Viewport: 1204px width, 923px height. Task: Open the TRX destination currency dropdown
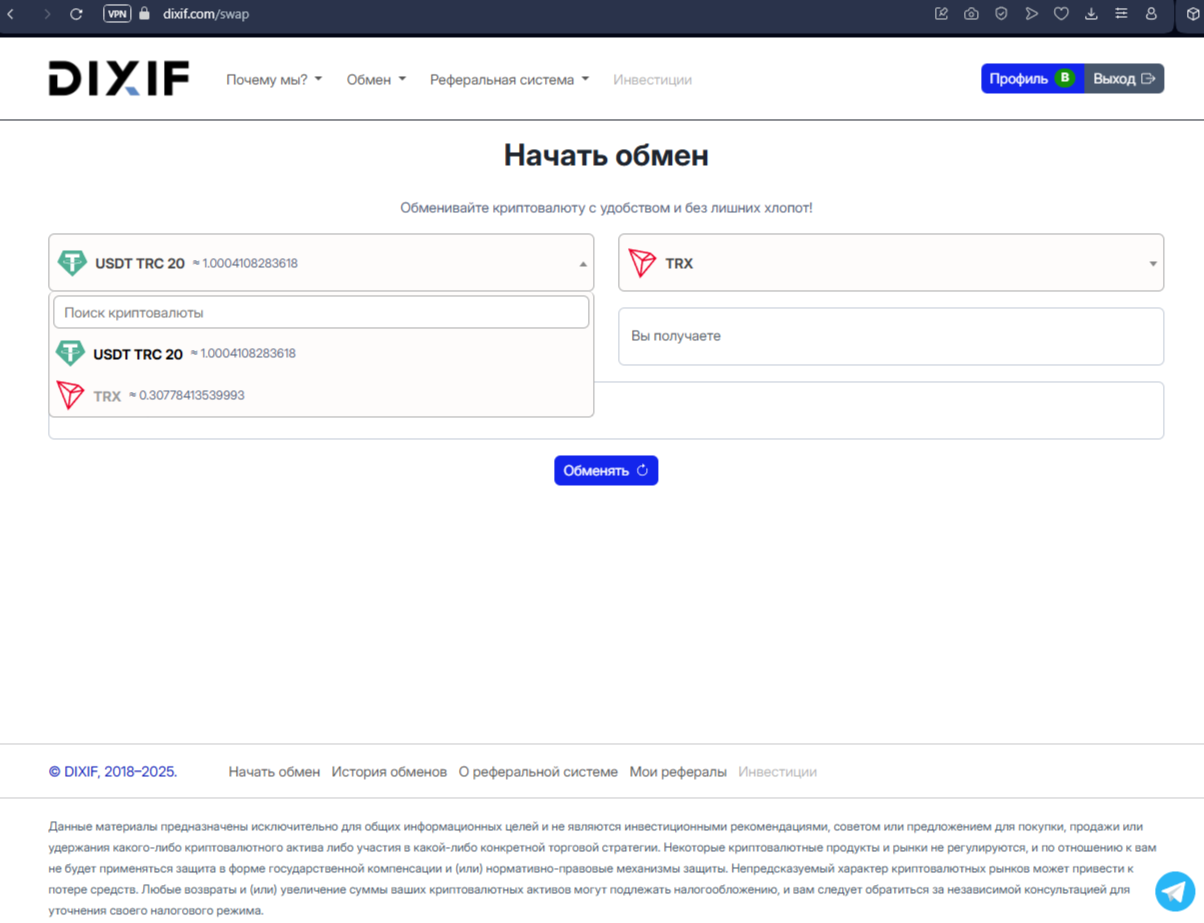891,263
